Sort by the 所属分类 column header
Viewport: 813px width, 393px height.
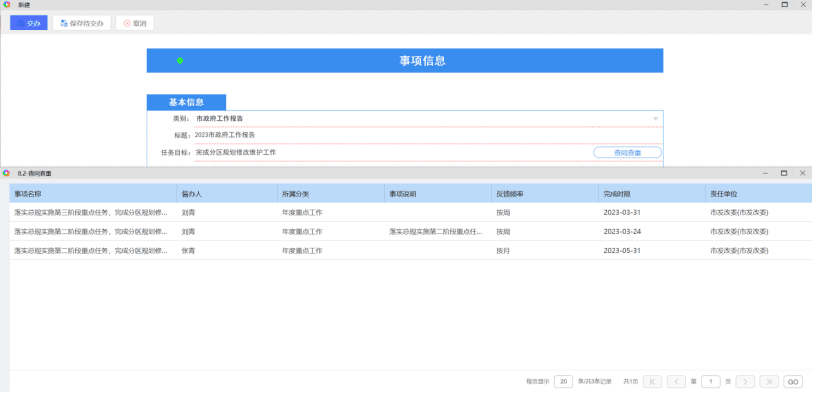[x=330, y=193]
